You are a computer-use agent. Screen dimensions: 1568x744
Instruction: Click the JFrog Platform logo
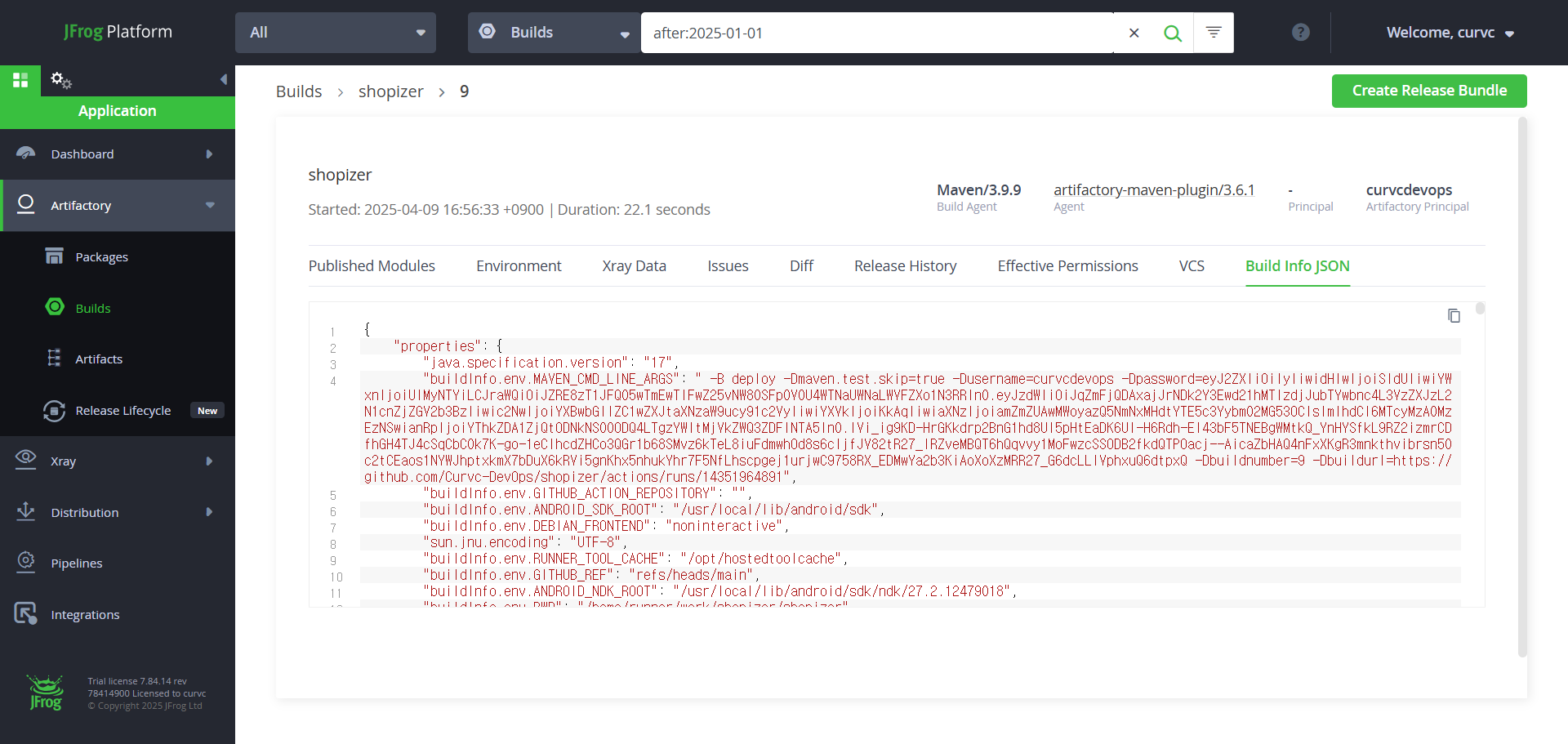click(118, 32)
